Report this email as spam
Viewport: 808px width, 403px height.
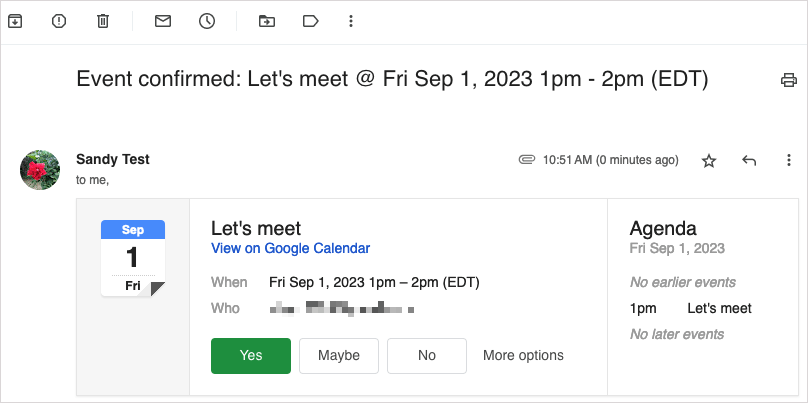pyautogui.click(x=59, y=21)
